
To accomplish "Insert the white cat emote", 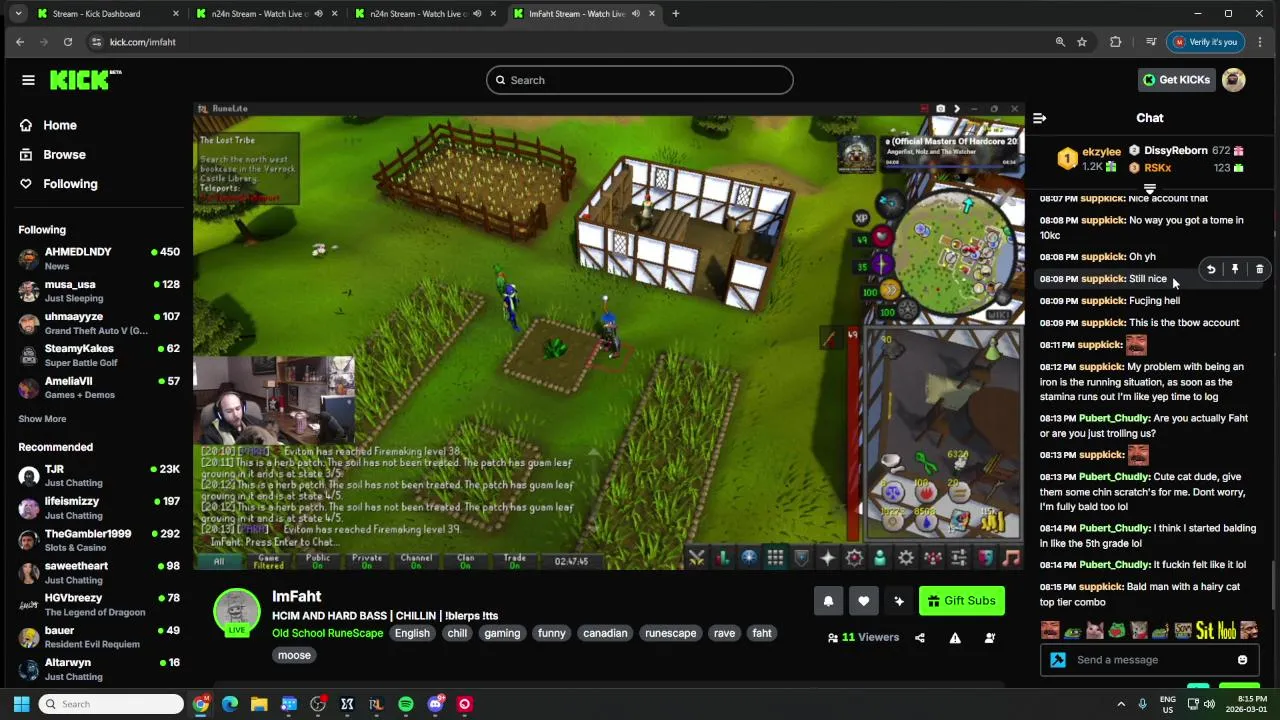I will pos(1094,630).
